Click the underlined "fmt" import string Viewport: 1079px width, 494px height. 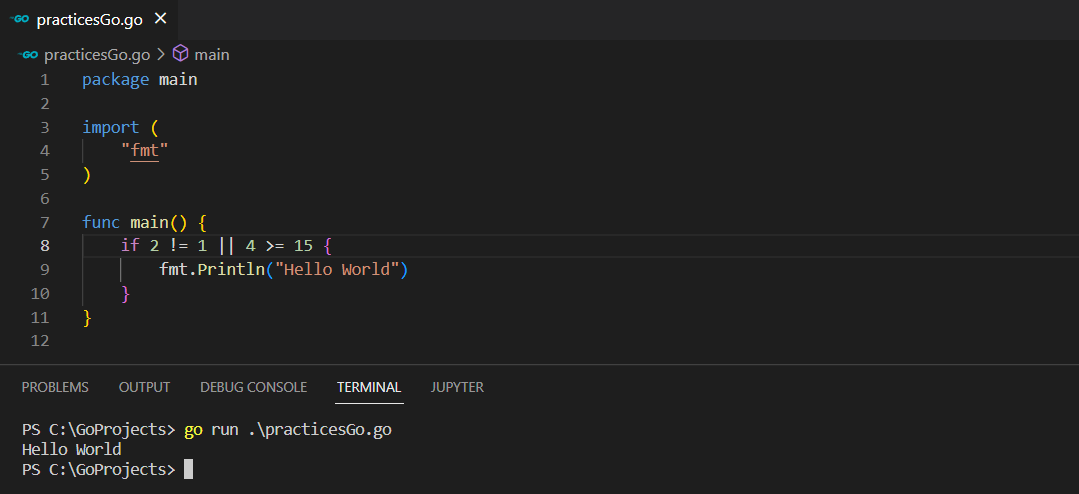[x=145, y=151]
